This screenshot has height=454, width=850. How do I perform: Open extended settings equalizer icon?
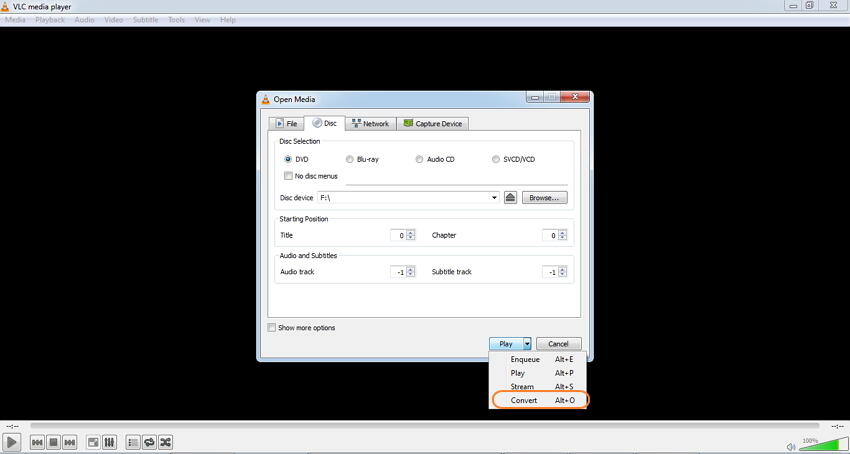tap(109, 443)
